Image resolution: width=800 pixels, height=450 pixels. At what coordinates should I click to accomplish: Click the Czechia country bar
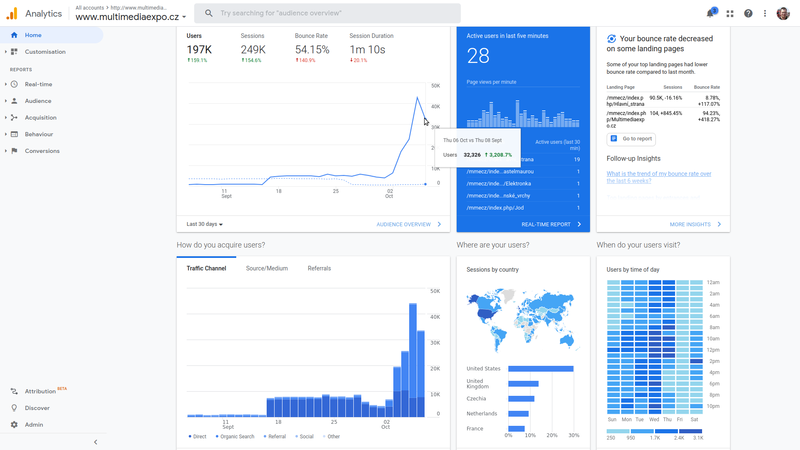pos(521,399)
